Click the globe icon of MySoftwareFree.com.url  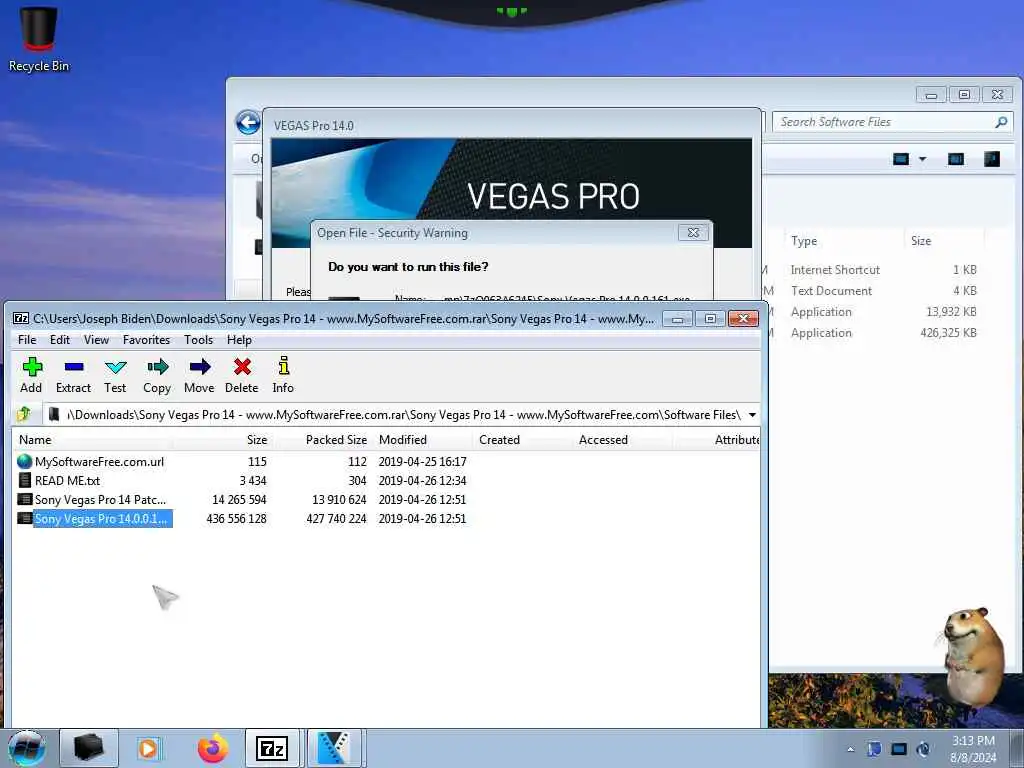pyautogui.click(x=25, y=462)
